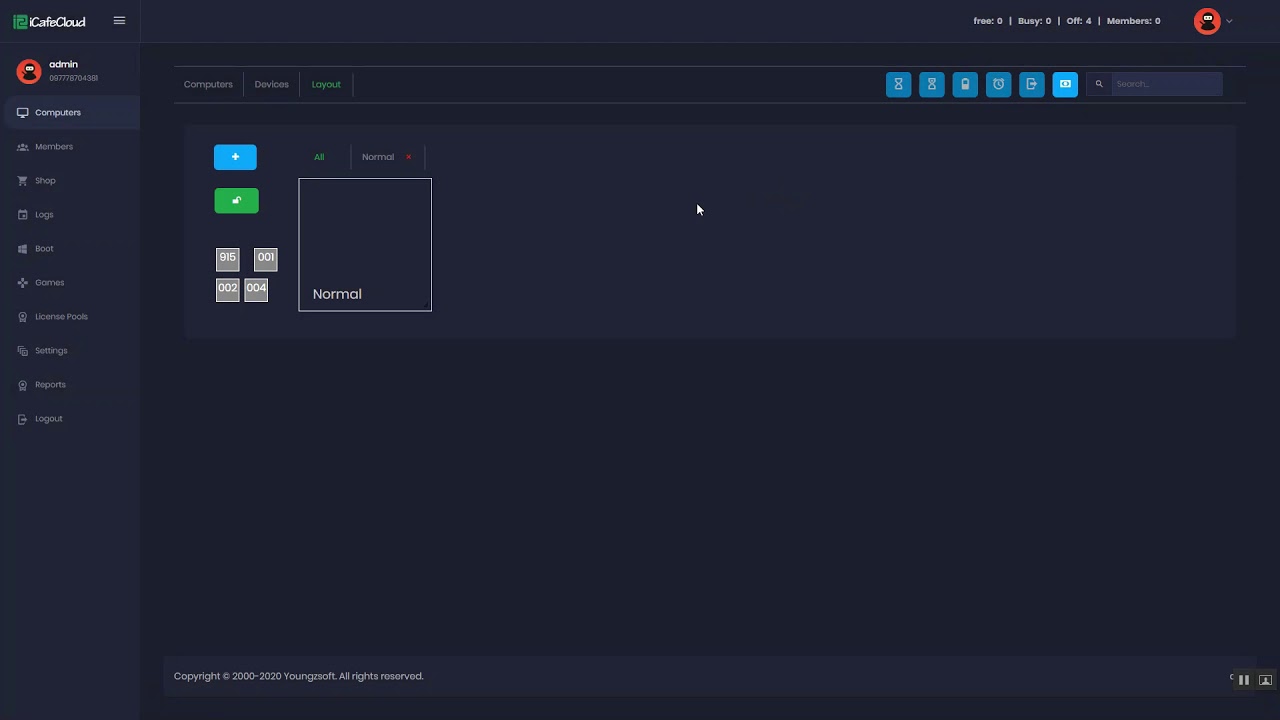Focus the Search input field
Screen dimensions: 1280x720
[x=1166, y=84]
